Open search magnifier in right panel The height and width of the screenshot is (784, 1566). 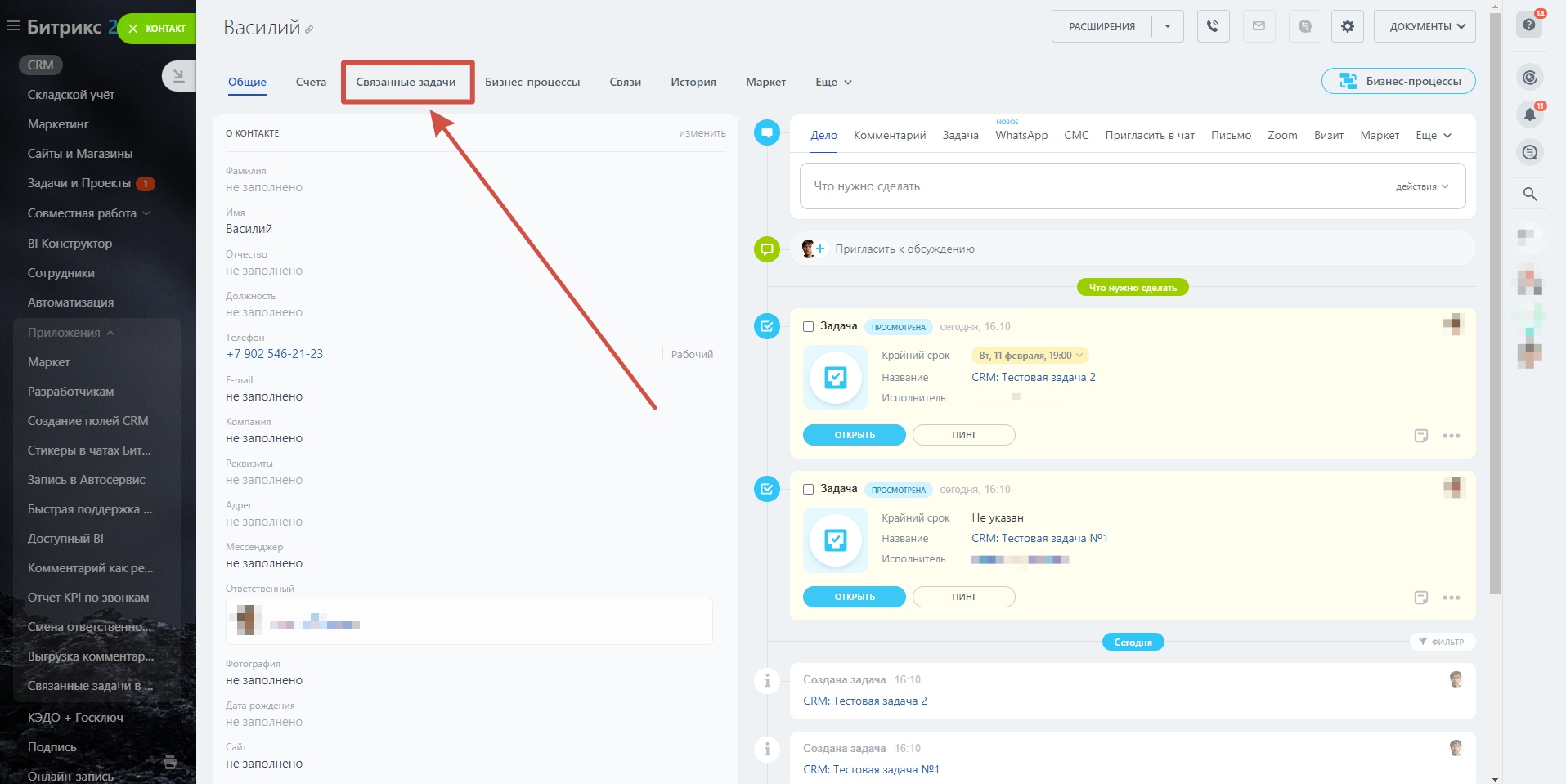click(x=1529, y=194)
